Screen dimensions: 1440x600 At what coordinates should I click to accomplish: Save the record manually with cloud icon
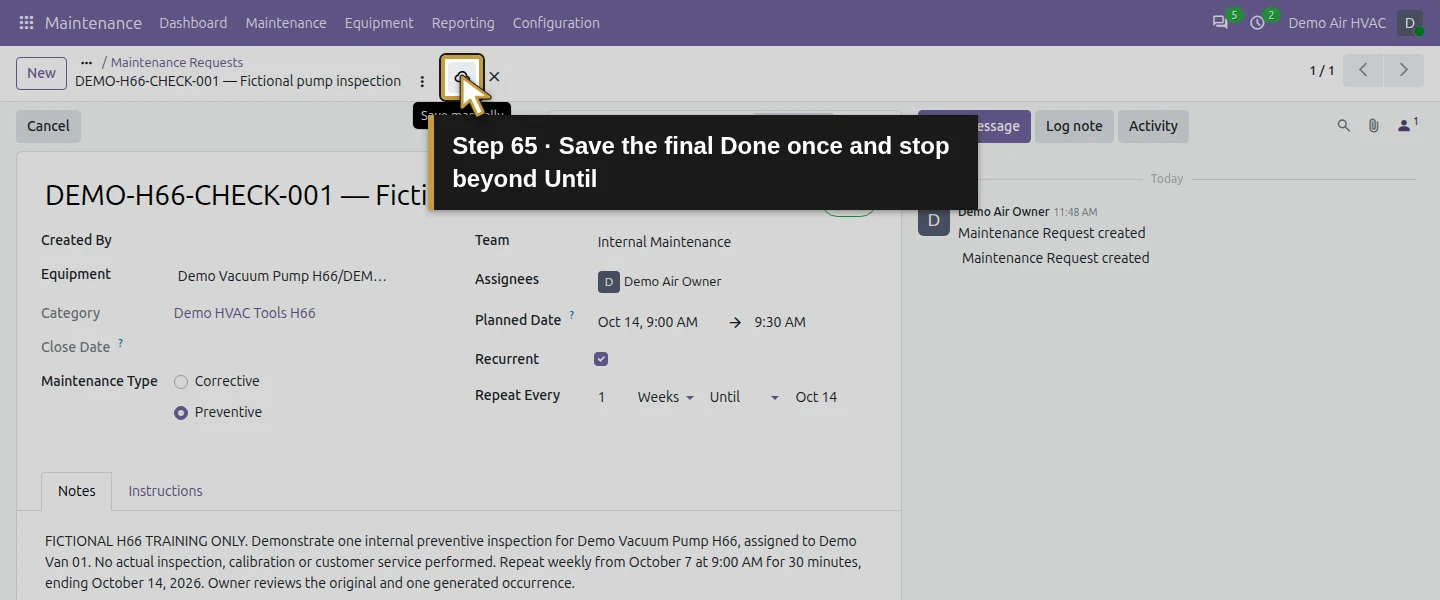tap(461, 77)
